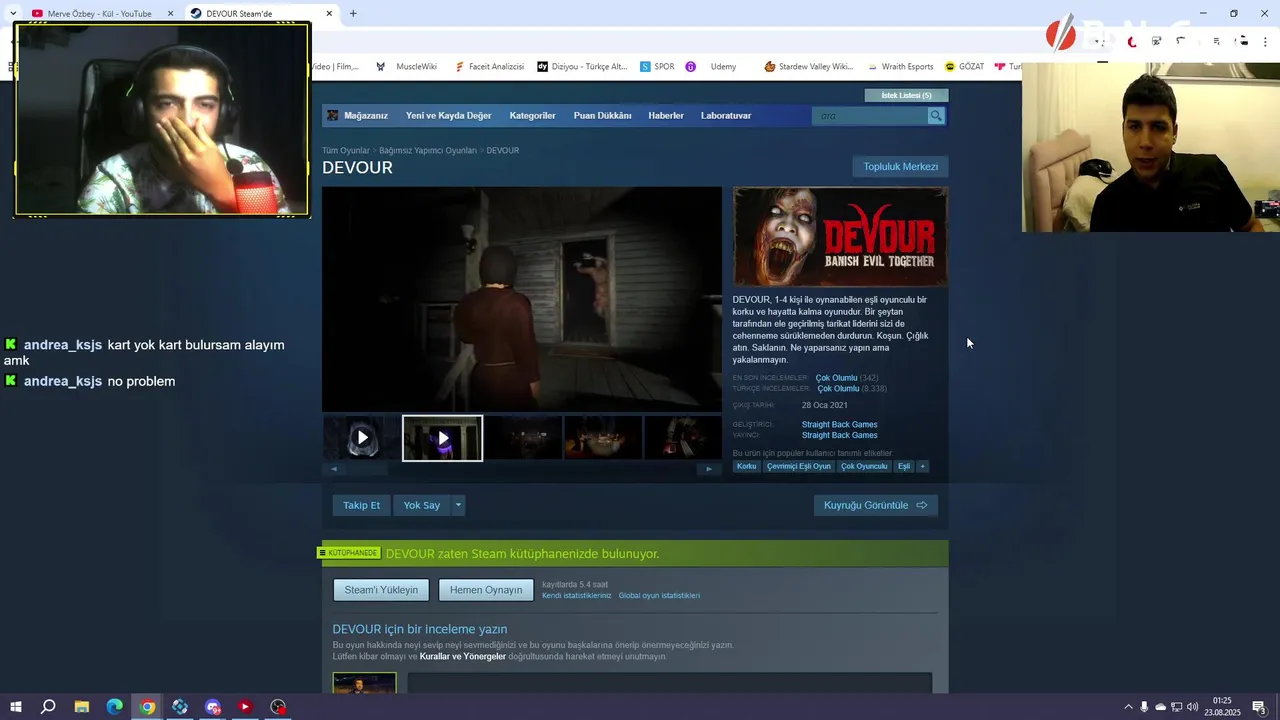1280x720 pixels.
Task: Click the store search magnifier icon
Action: [x=936, y=116]
